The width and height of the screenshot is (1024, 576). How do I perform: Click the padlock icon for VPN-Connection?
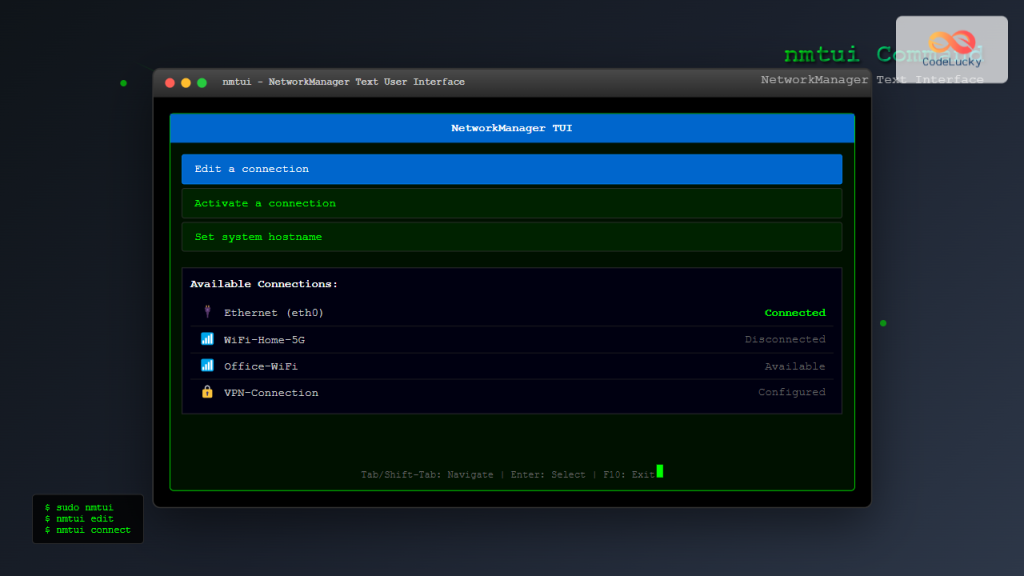click(x=207, y=392)
